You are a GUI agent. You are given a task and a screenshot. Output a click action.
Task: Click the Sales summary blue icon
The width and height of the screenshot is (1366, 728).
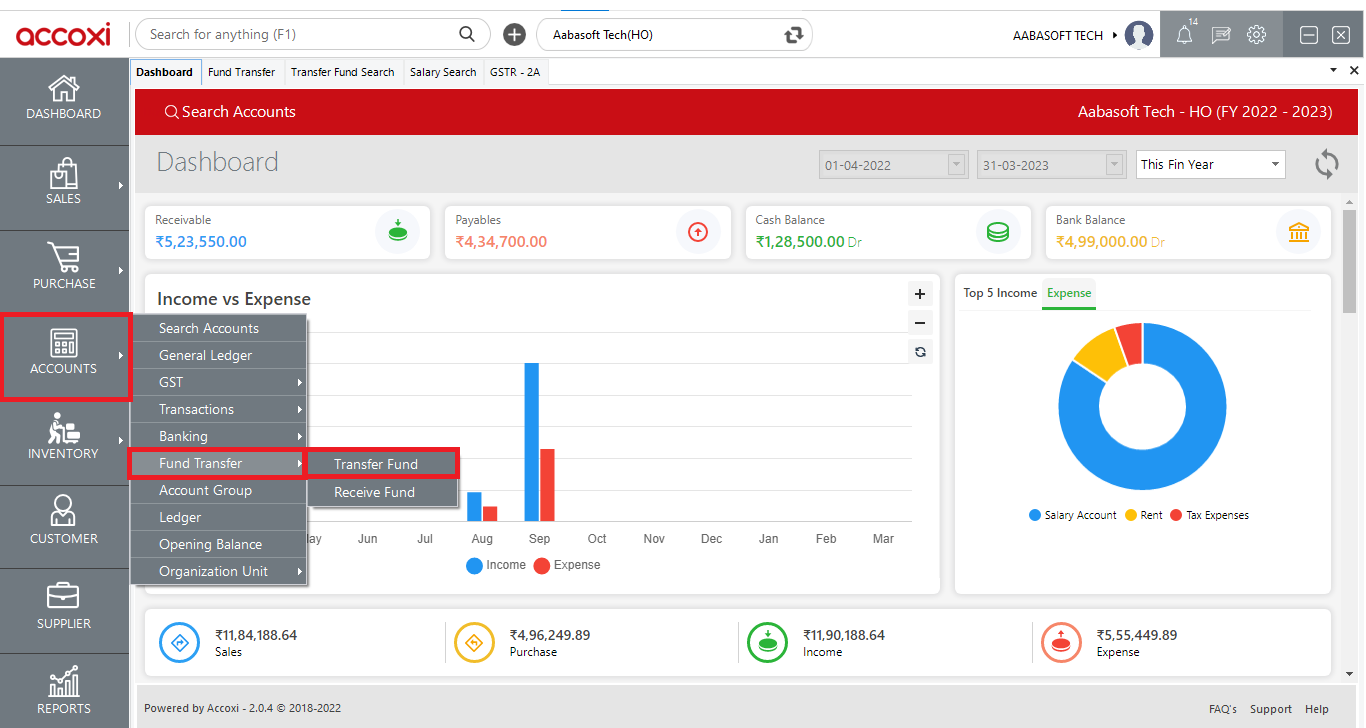181,642
